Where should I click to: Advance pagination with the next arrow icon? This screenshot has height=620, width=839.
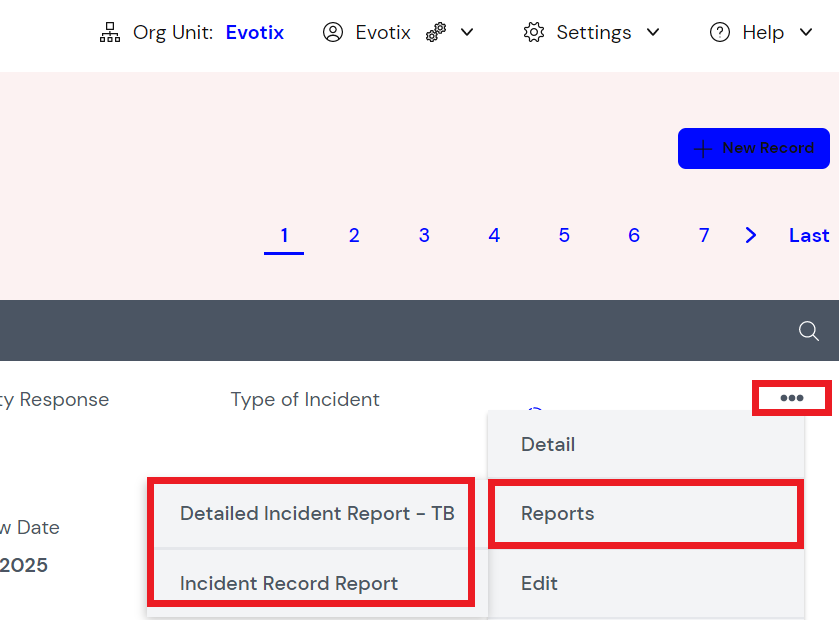pyautogui.click(x=750, y=235)
